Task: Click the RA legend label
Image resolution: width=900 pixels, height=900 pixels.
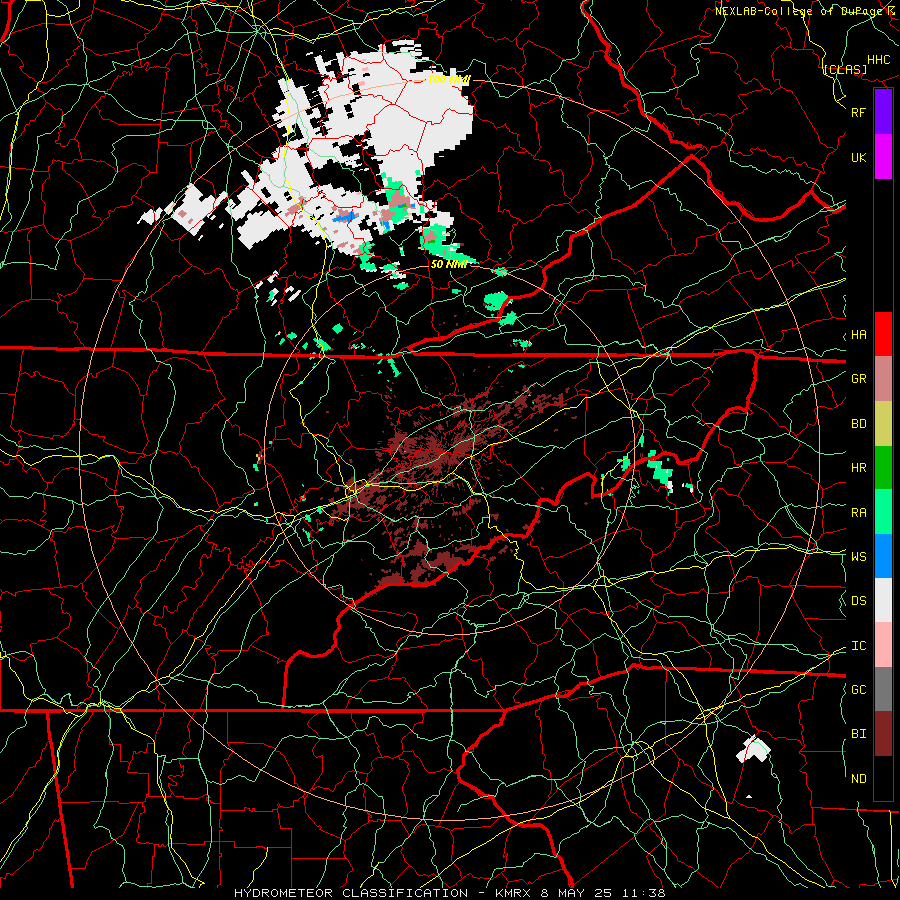Action: pos(859,513)
